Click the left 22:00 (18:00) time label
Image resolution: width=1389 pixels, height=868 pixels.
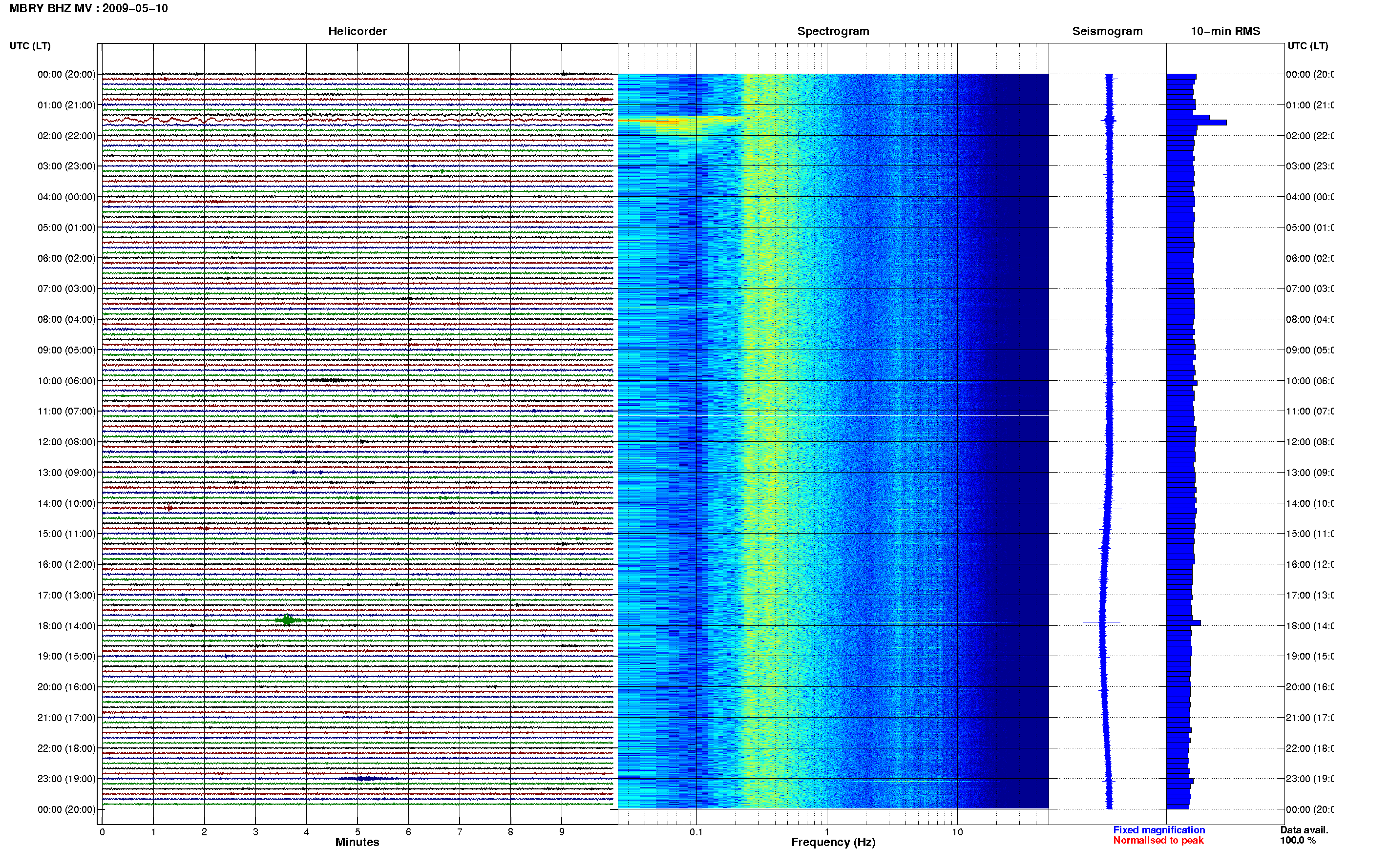(x=66, y=748)
